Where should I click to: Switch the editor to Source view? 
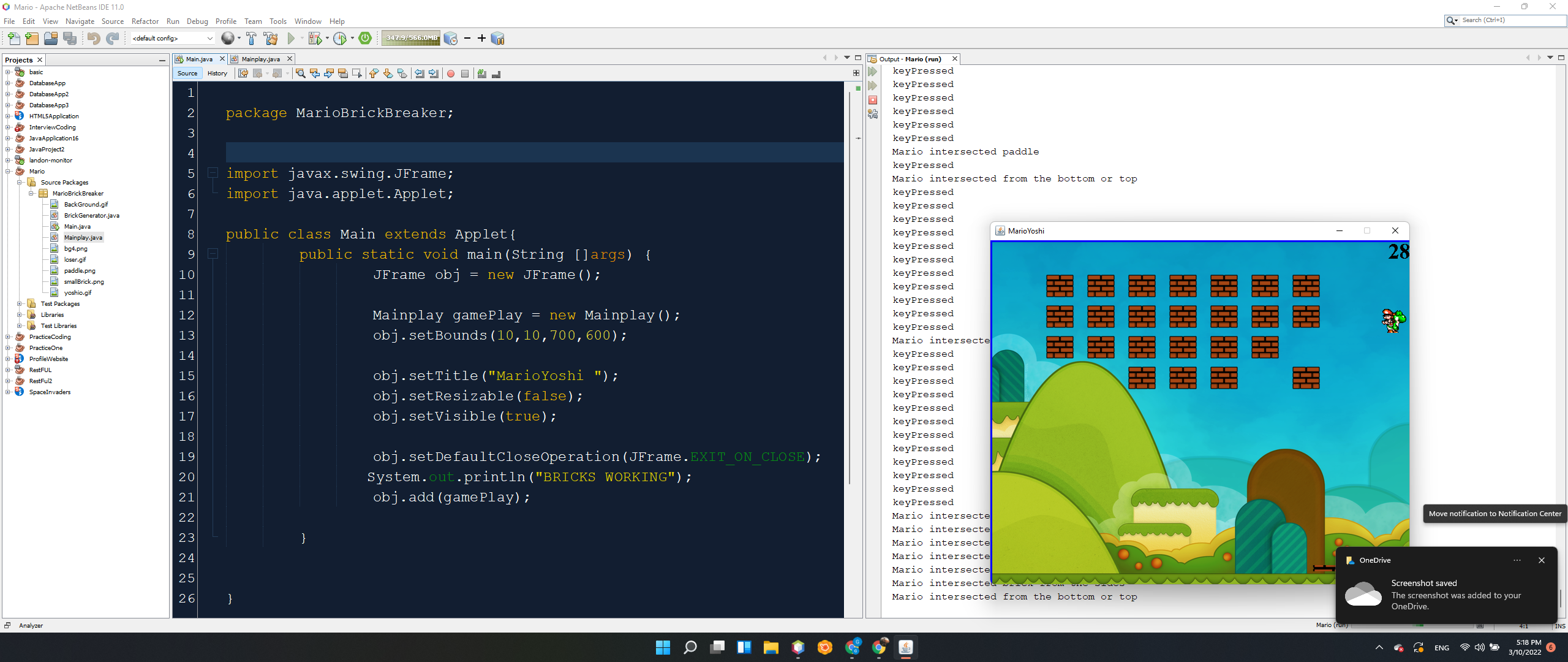tap(187, 74)
